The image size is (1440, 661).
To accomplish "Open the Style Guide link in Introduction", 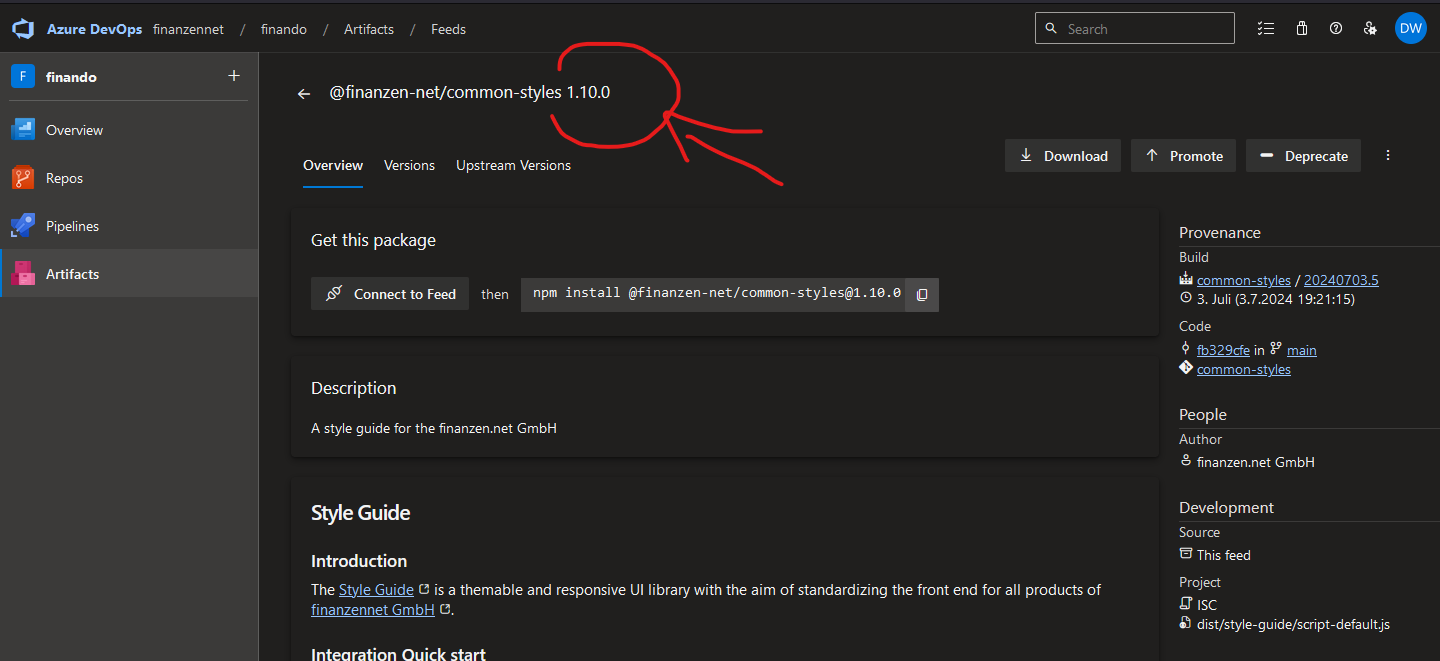I will (376, 590).
